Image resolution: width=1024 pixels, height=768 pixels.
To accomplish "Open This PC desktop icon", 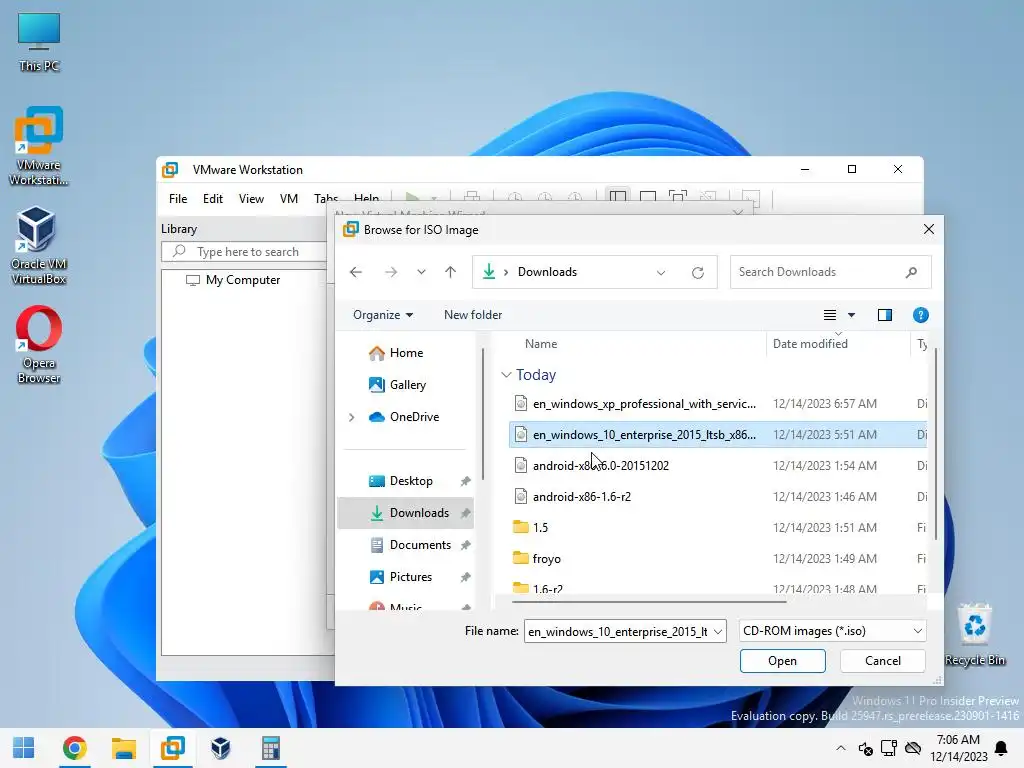I will point(39,42).
